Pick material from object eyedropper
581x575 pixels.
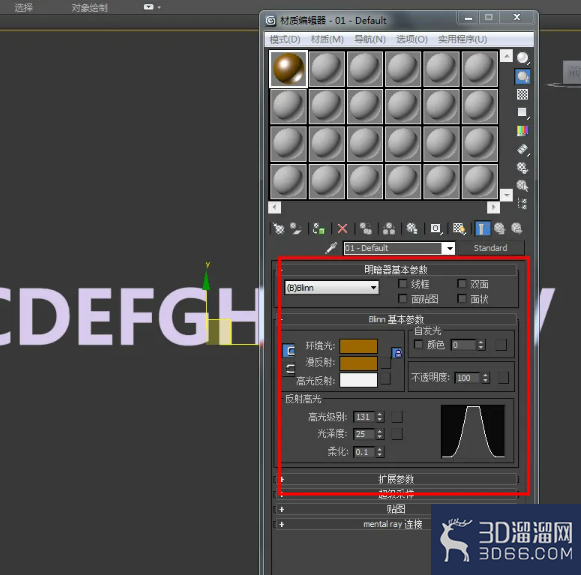[331, 248]
